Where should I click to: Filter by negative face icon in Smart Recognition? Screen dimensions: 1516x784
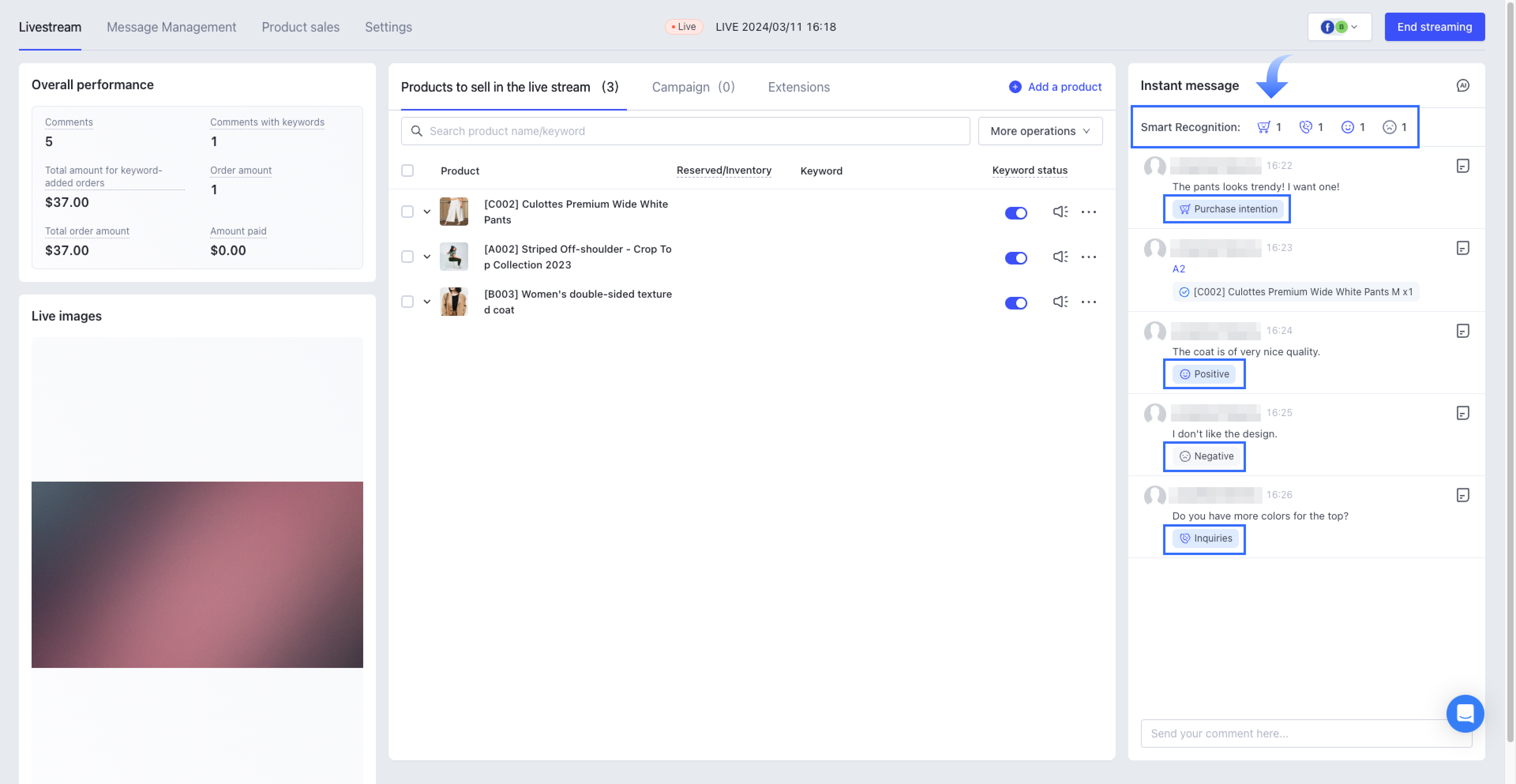[x=1389, y=127]
